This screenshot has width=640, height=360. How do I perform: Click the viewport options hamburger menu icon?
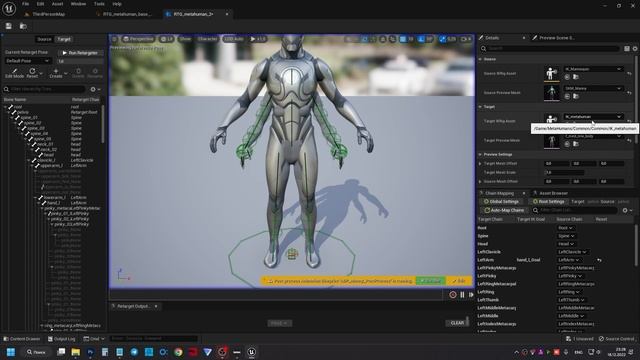(115, 39)
